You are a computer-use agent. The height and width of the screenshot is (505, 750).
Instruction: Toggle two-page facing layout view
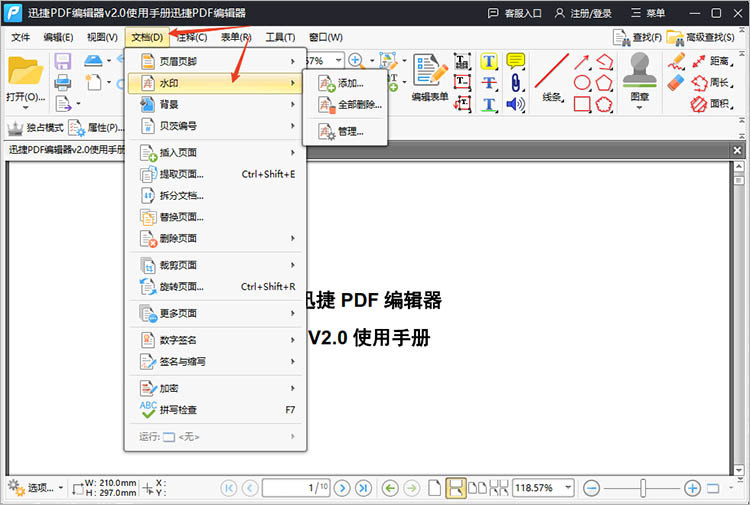coord(477,488)
